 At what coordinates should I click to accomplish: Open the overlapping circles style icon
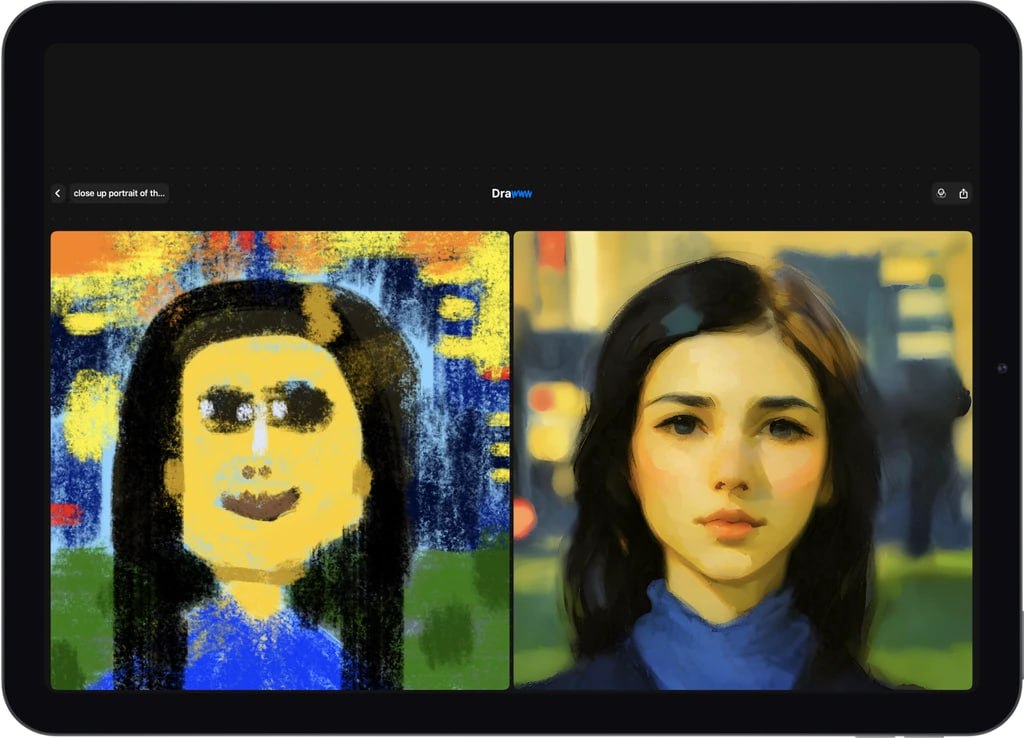[x=940, y=193]
